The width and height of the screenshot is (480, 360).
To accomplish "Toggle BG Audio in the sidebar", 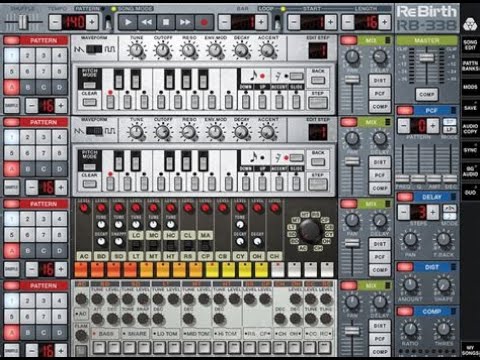I will point(470,171).
